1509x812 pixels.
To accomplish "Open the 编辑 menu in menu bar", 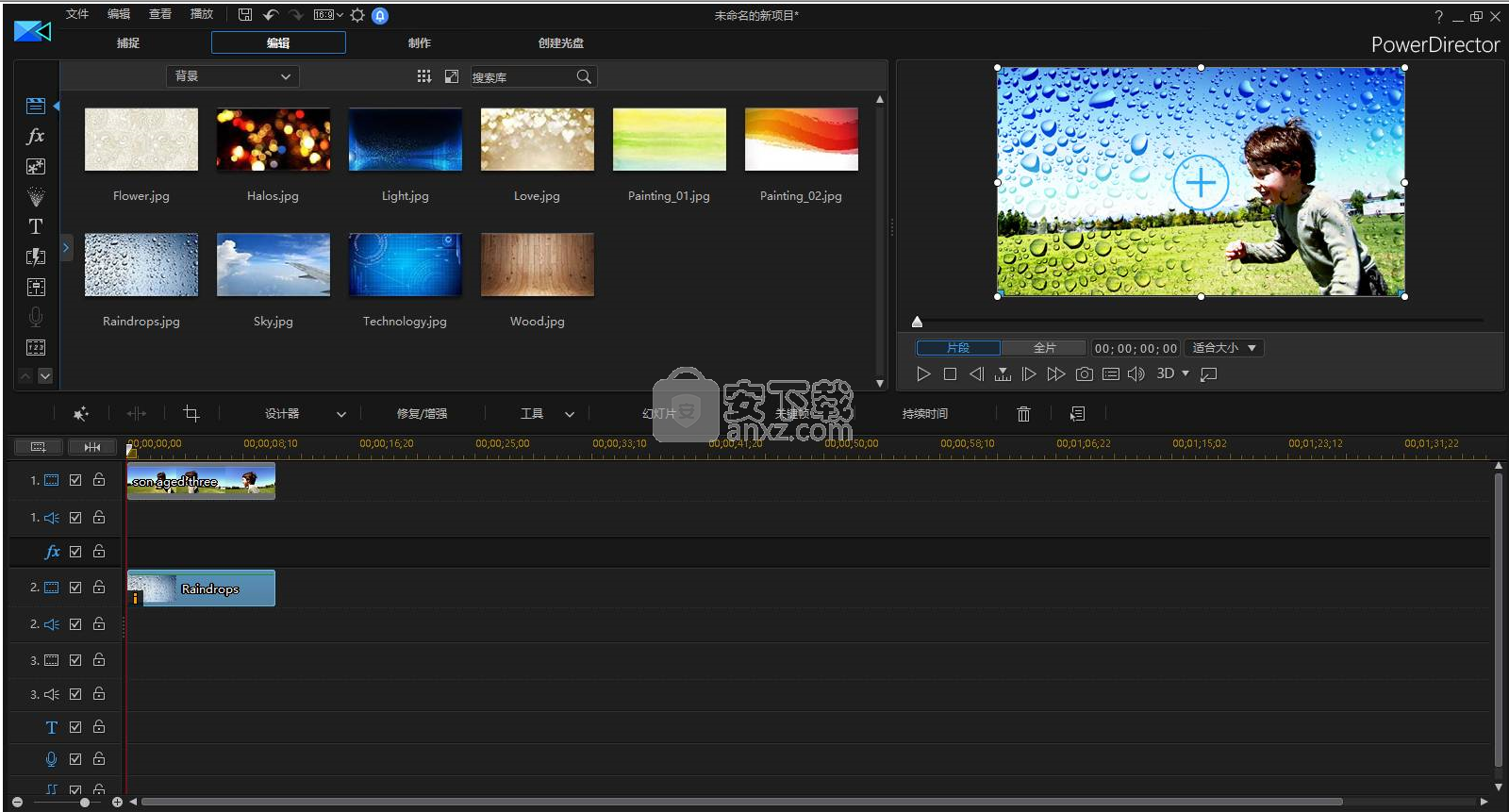I will pos(119,14).
